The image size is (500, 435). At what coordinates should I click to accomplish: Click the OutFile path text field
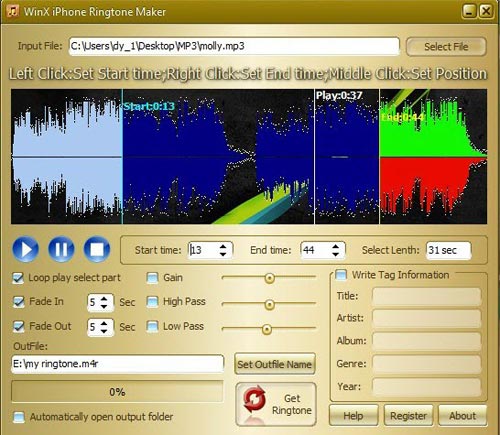point(117,364)
